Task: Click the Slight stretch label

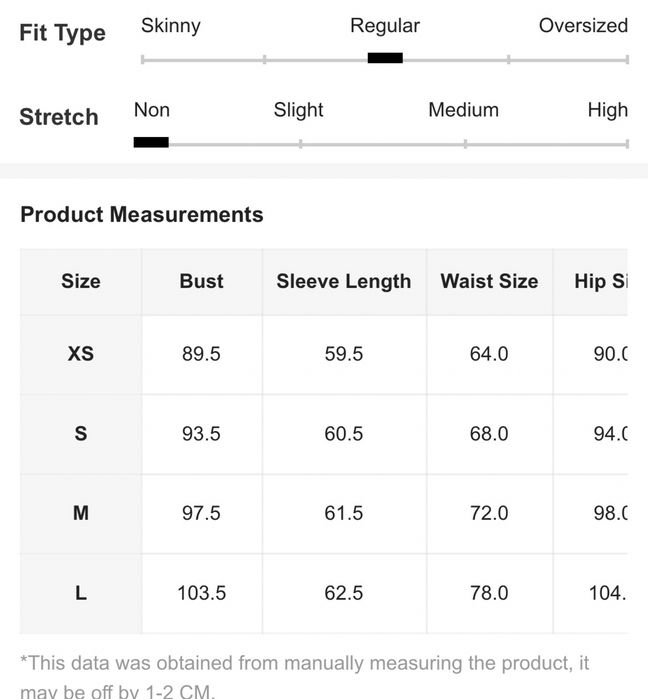Action: (x=298, y=111)
